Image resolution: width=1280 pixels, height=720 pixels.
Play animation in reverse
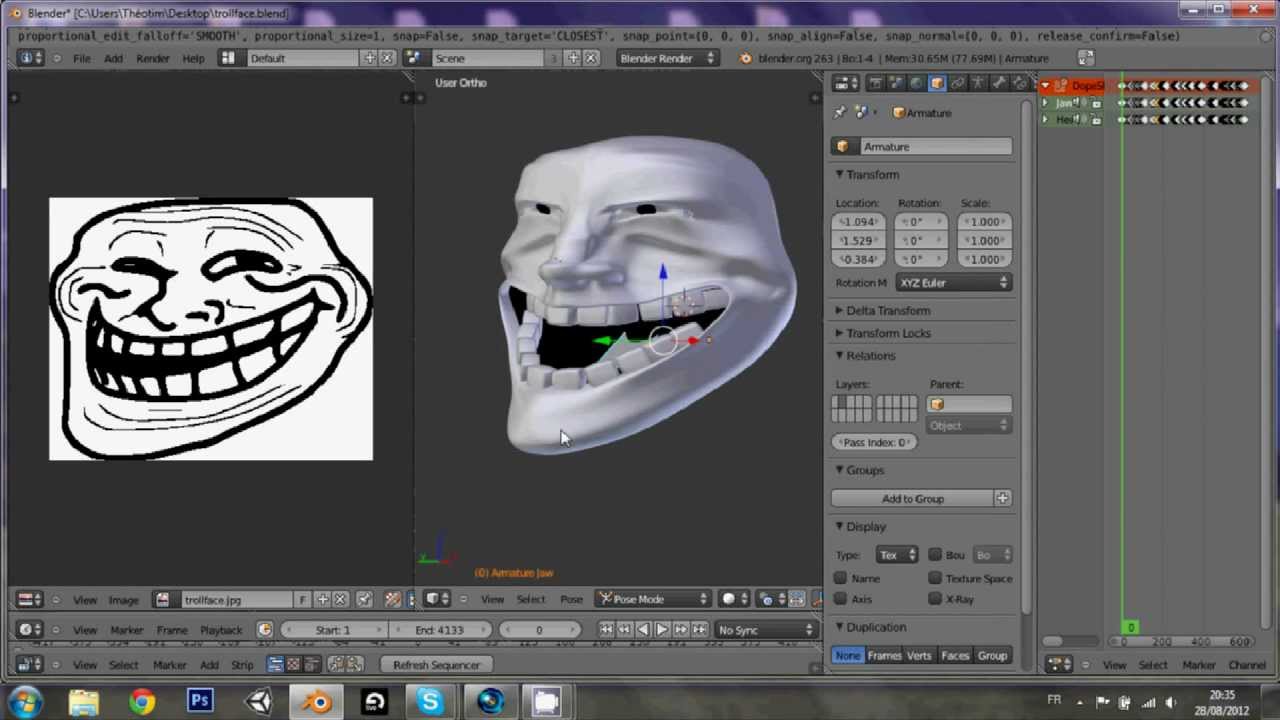[643, 629]
